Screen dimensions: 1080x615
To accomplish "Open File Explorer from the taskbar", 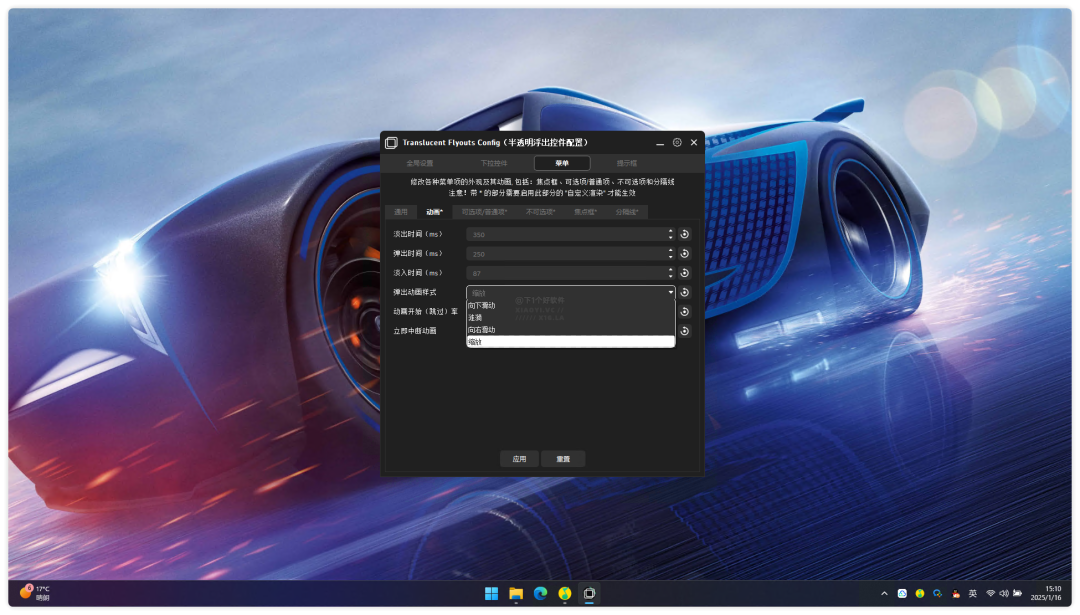I will click(516, 593).
